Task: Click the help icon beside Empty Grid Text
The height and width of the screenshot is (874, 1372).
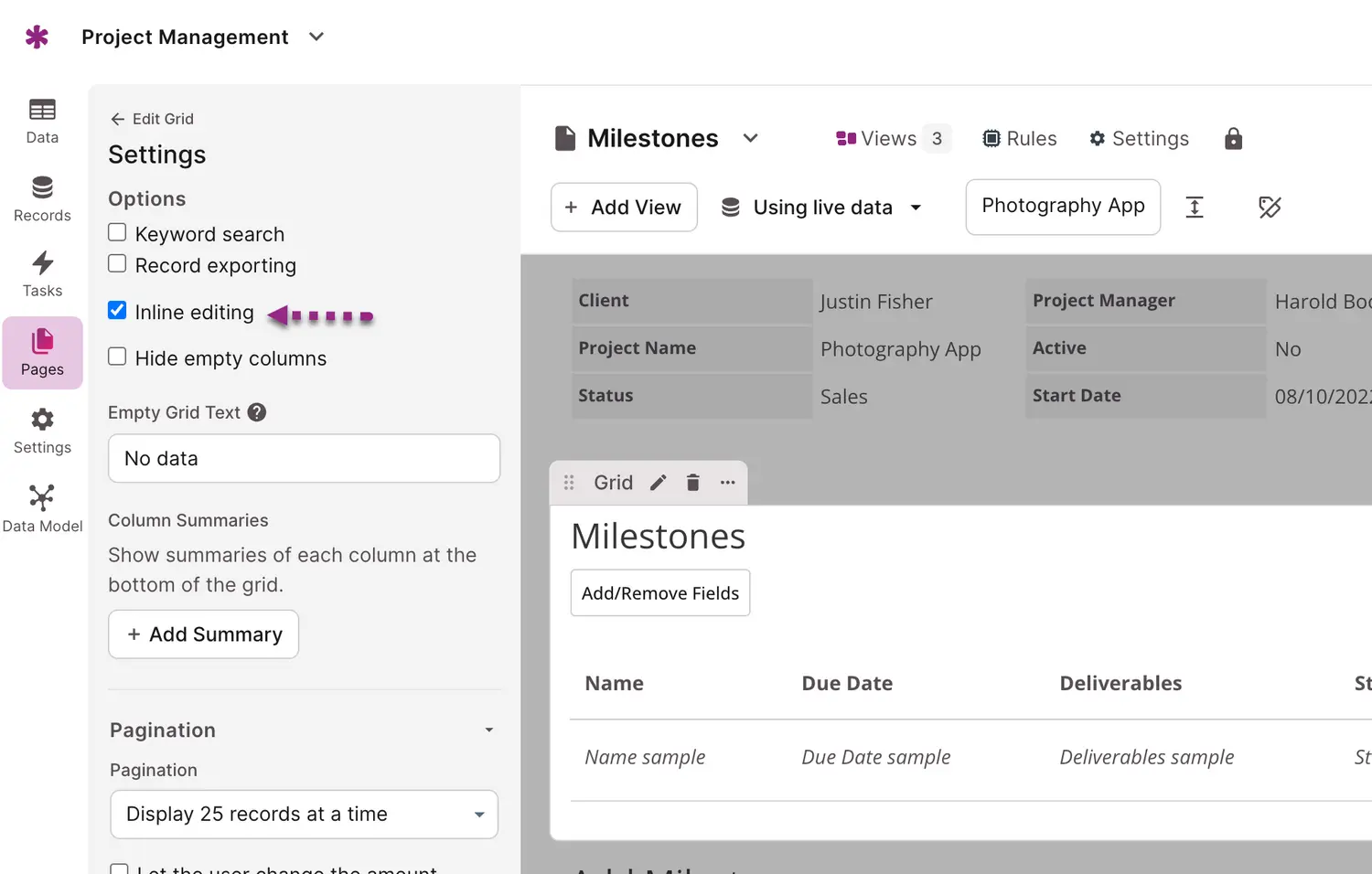Action: coord(257,412)
